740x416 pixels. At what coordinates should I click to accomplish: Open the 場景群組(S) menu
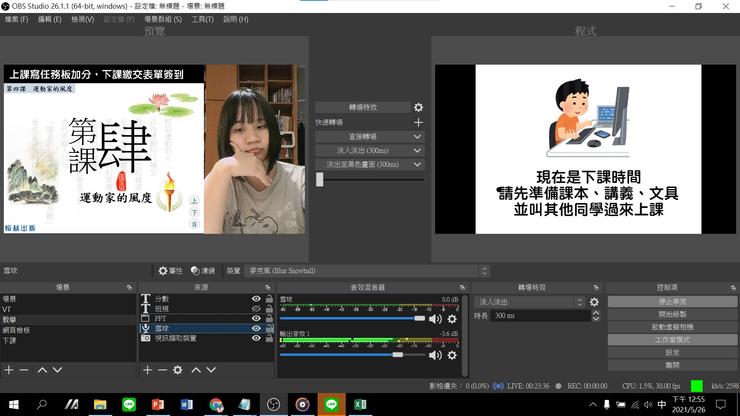tap(163, 19)
